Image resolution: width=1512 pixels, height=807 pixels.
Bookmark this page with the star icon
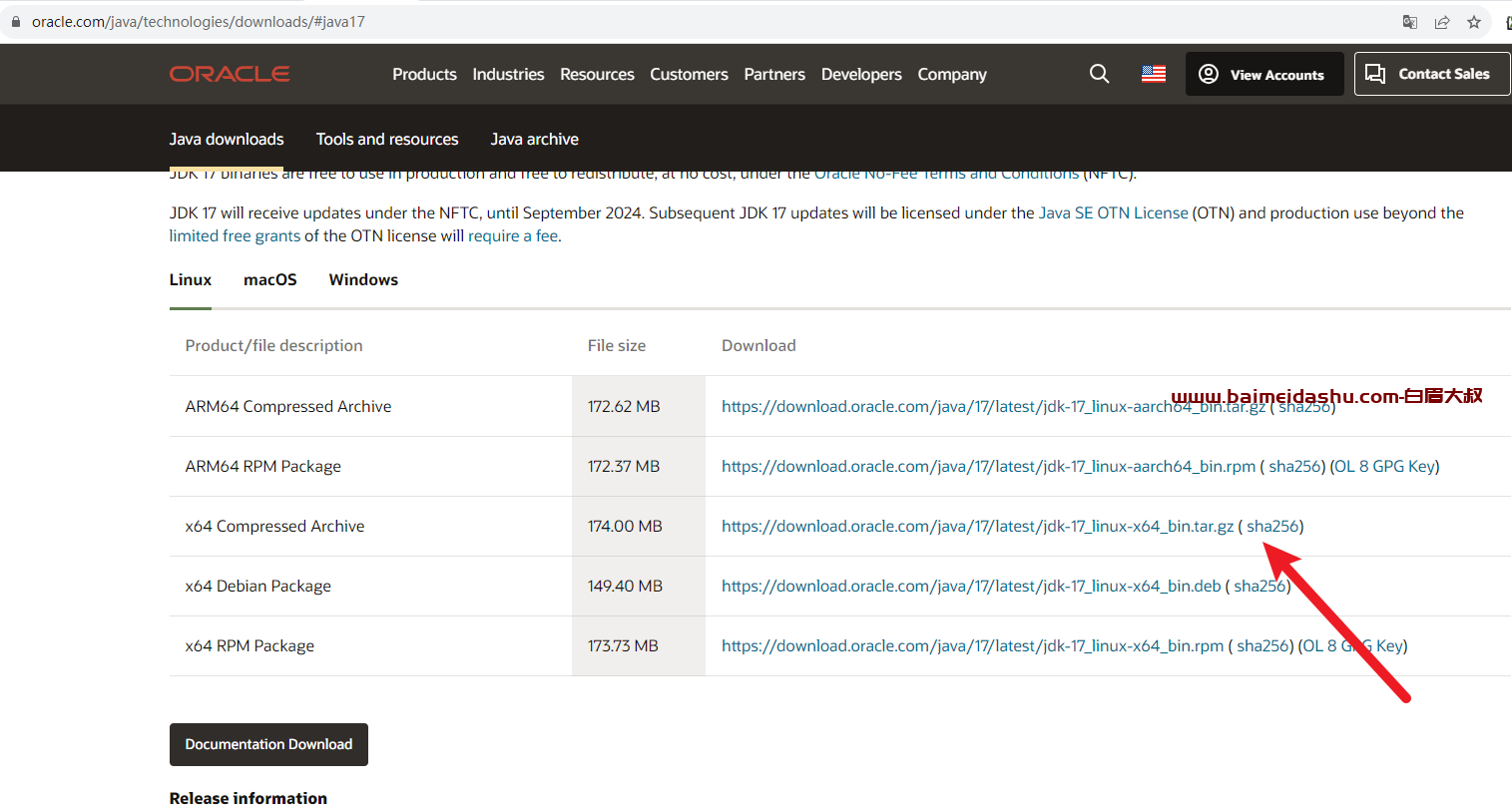(1474, 22)
